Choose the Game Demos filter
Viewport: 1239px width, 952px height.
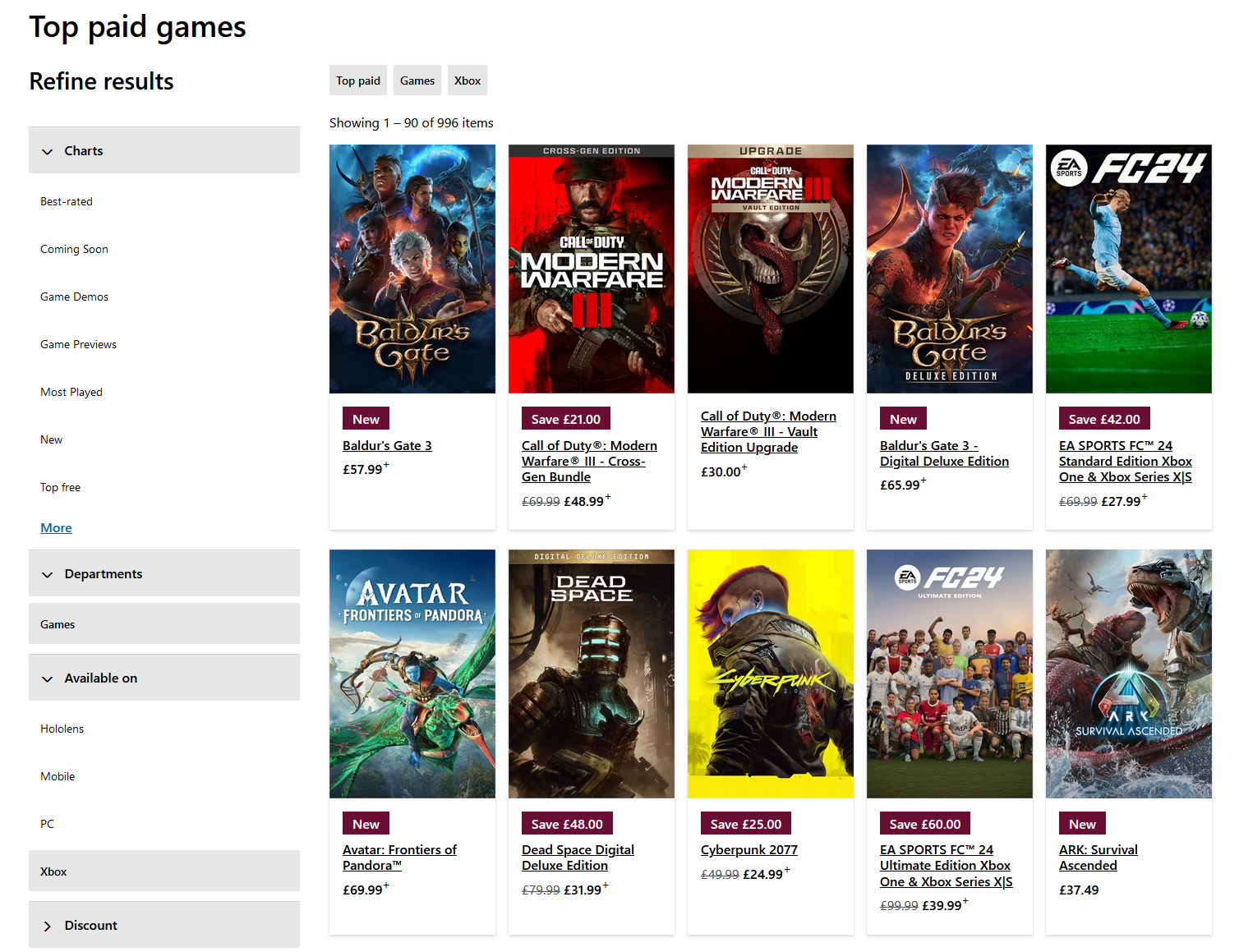coord(74,297)
